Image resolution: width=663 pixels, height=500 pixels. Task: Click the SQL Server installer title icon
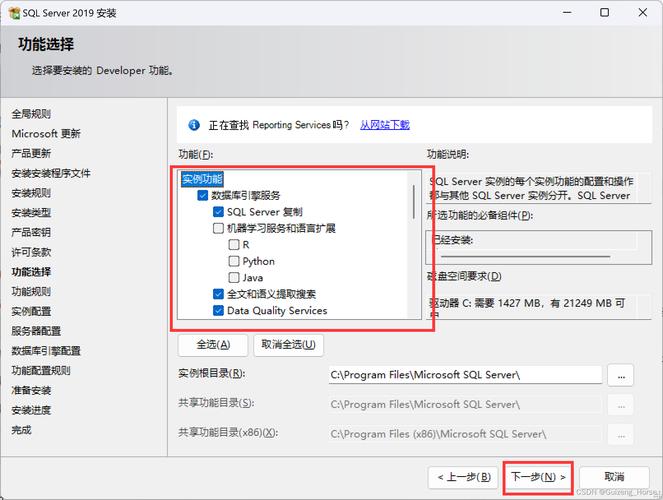click(x=14, y=13)
